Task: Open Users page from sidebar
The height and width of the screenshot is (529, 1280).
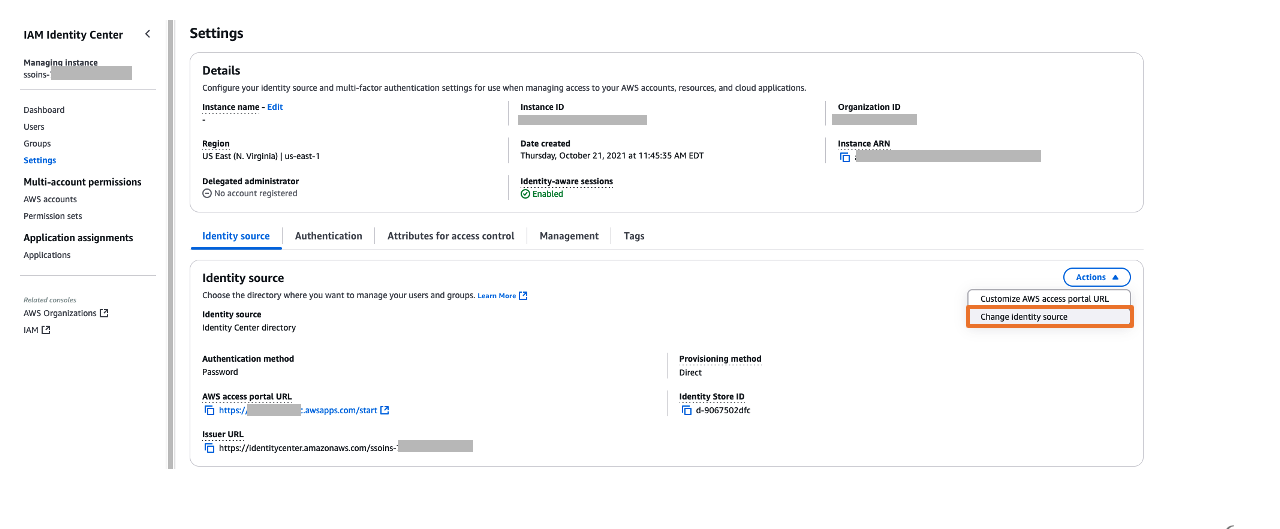Action: click(34, 127)
